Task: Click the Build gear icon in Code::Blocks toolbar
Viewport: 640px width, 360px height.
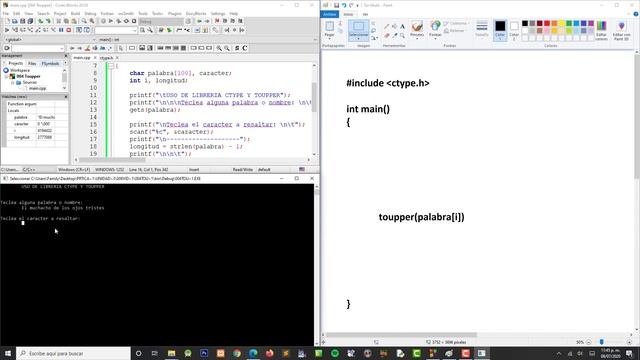Action: (103, 21)
